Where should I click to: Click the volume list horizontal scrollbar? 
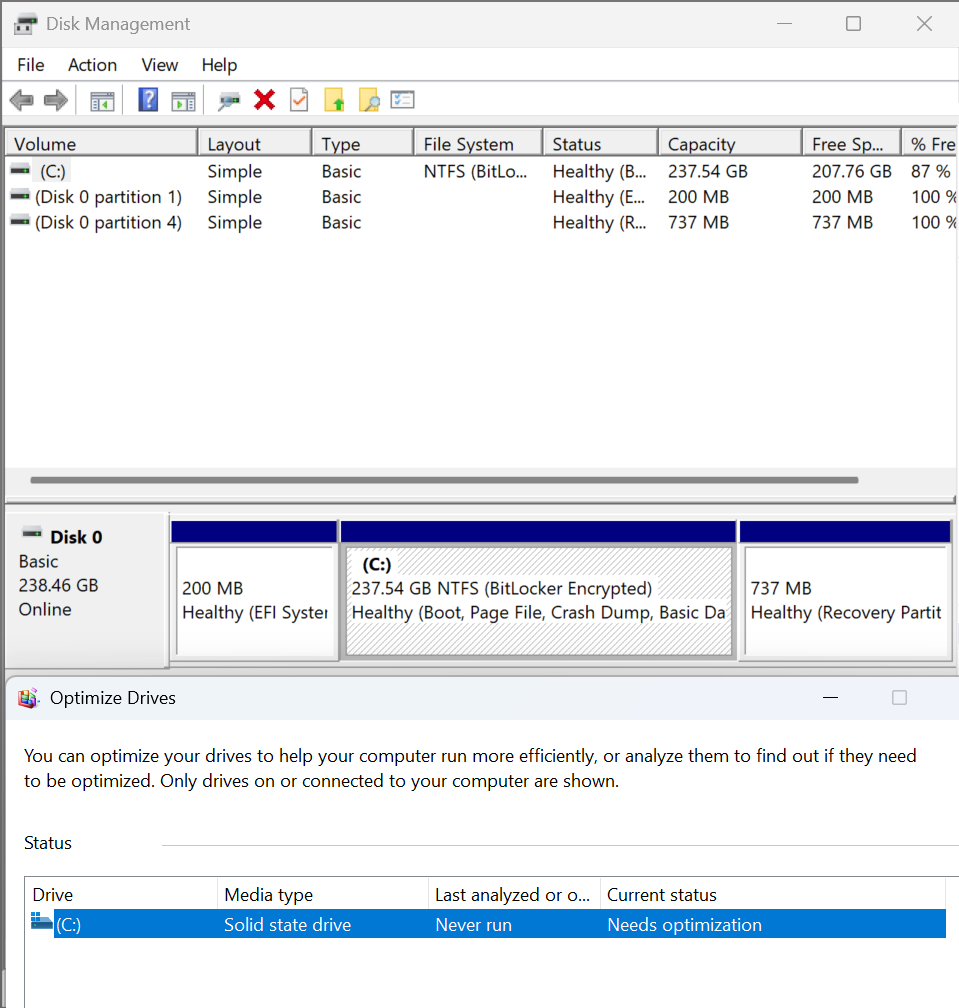tap(444, 480)
